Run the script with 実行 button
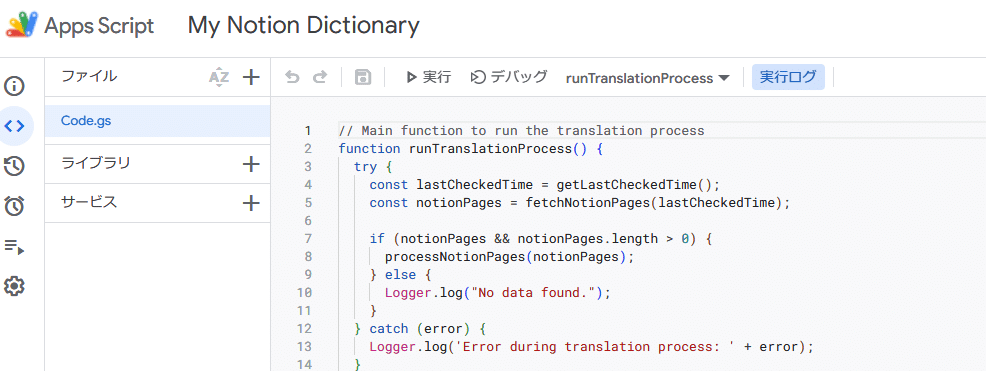986x371 pixels. 429,77
